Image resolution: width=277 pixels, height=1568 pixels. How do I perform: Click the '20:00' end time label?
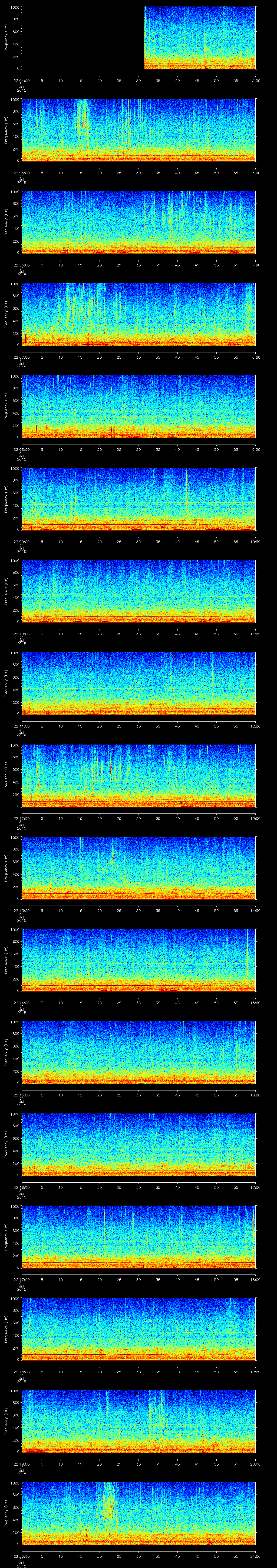pyautogui.click(x=255, y=1463)
